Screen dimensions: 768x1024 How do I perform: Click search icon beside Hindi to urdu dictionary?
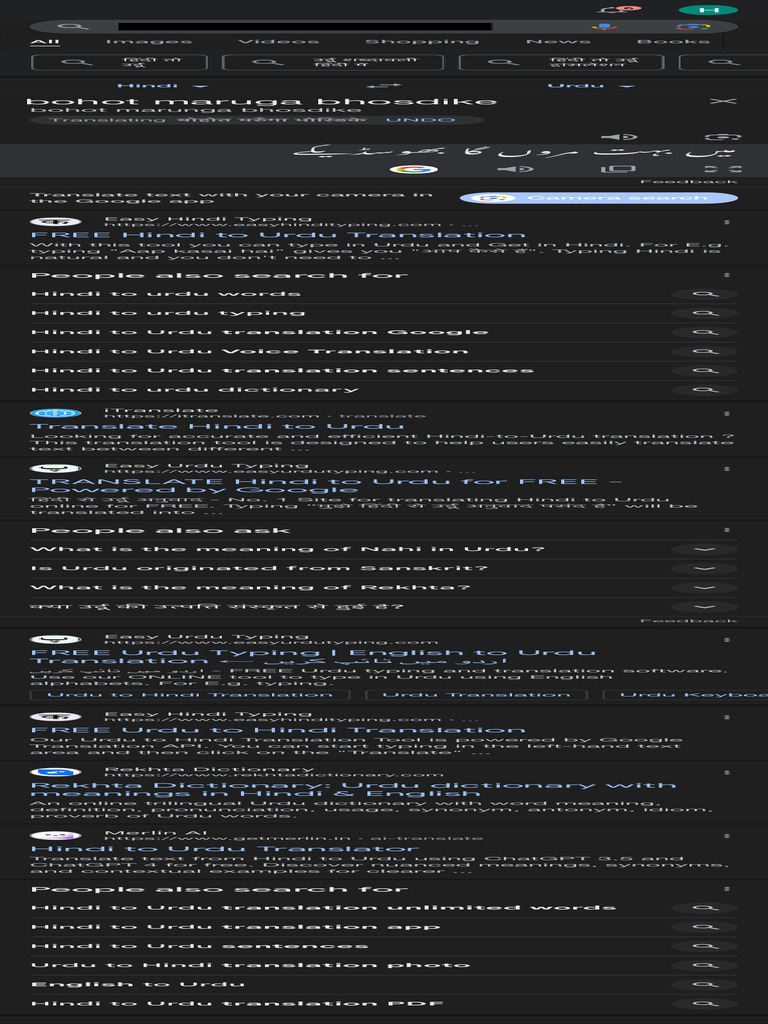[x=705, y=390]
